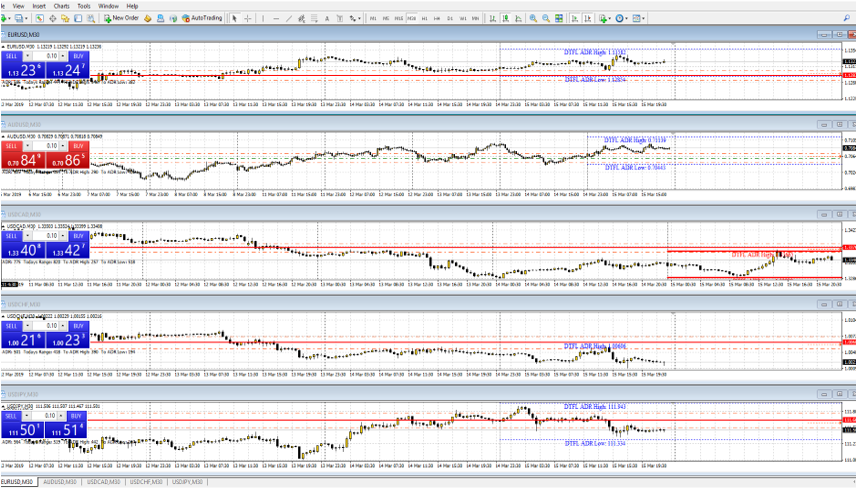Image resolution: width=858 pixels, height=488 pixels.
Task: Open the Market Watch panel icon
Action: click(39, 18)
